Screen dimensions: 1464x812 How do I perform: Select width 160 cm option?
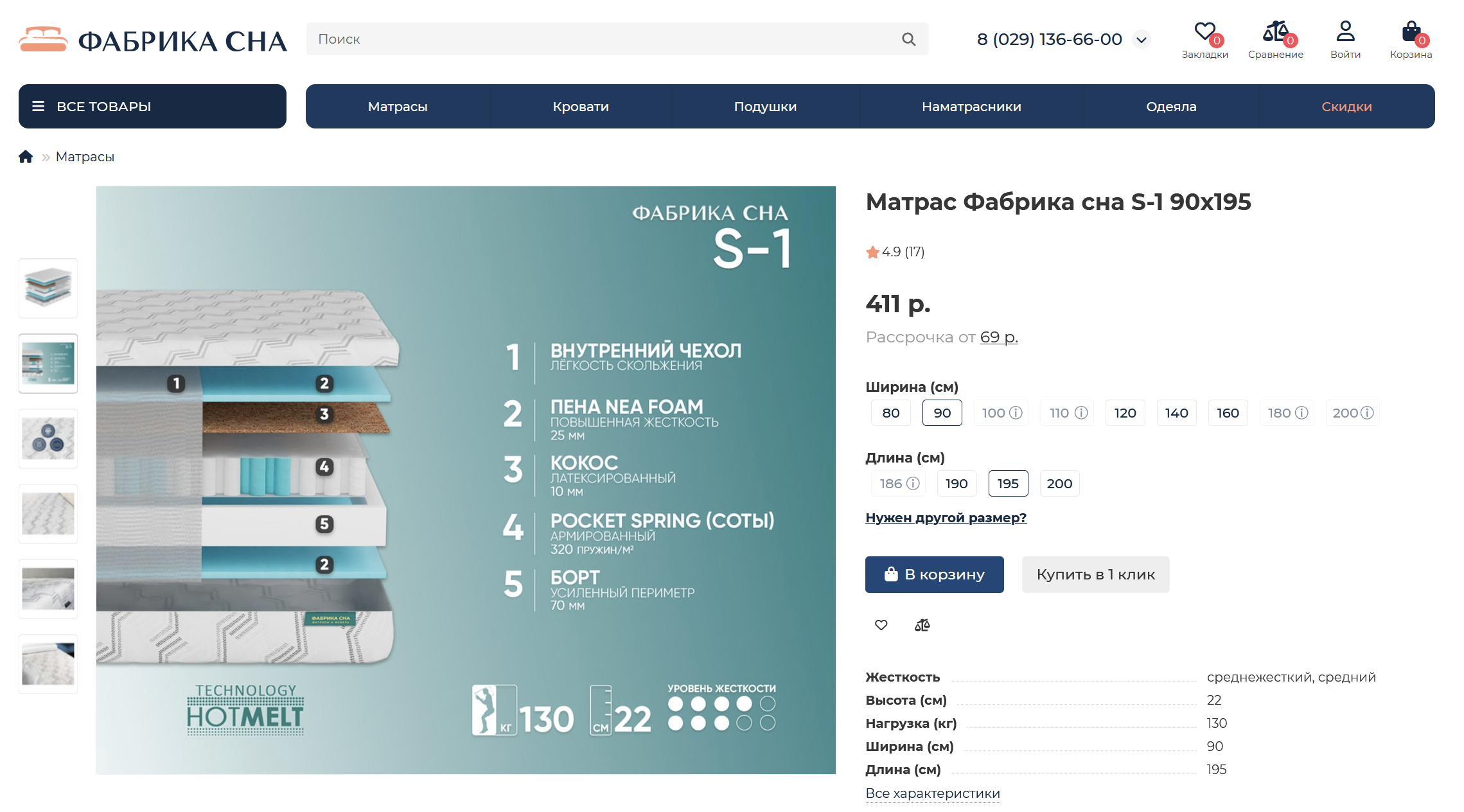click(x=1228, y=413)
